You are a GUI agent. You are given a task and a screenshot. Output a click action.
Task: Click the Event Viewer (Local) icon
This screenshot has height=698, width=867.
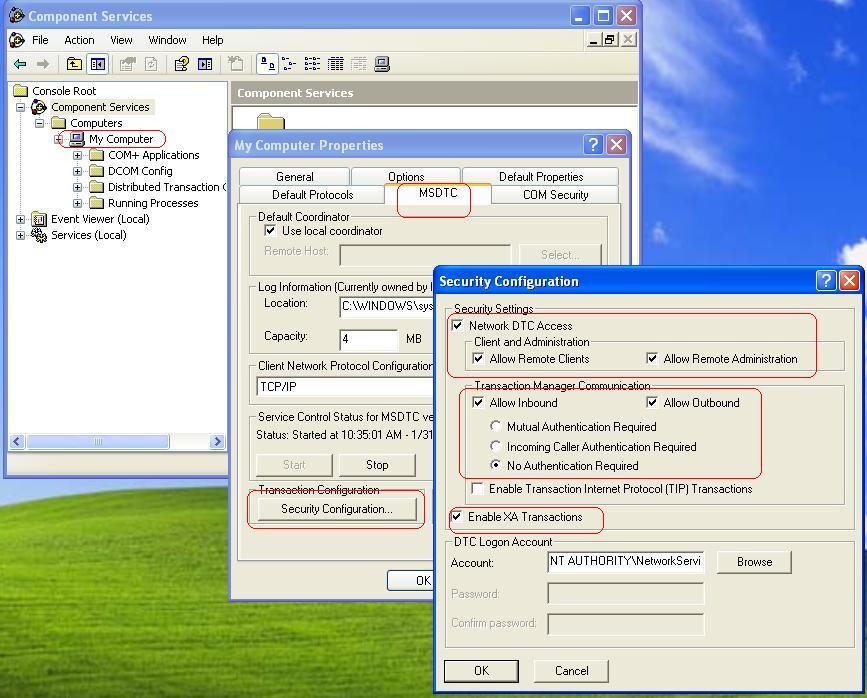coord(39,219)
